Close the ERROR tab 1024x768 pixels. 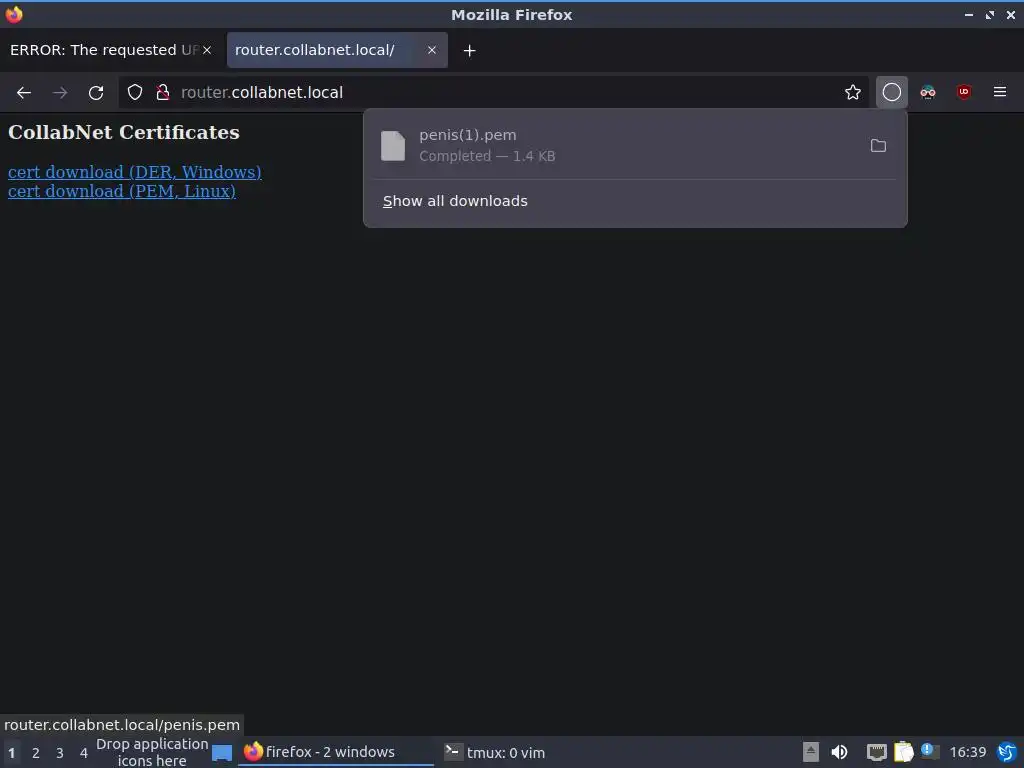(x=206, y=50)
